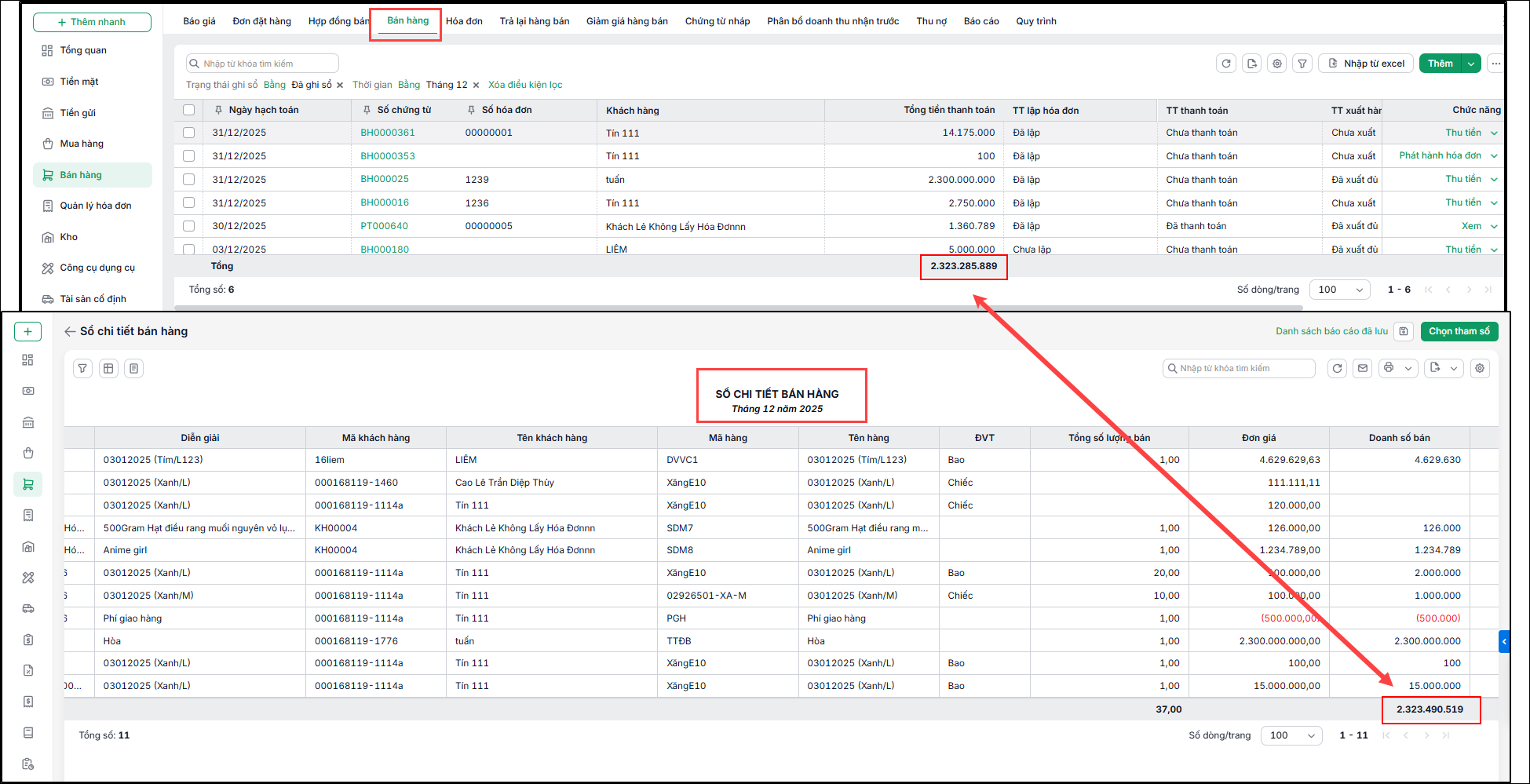Open Tiền mặt in the upper sidebar
The image size is (1530, 784).
79,82
